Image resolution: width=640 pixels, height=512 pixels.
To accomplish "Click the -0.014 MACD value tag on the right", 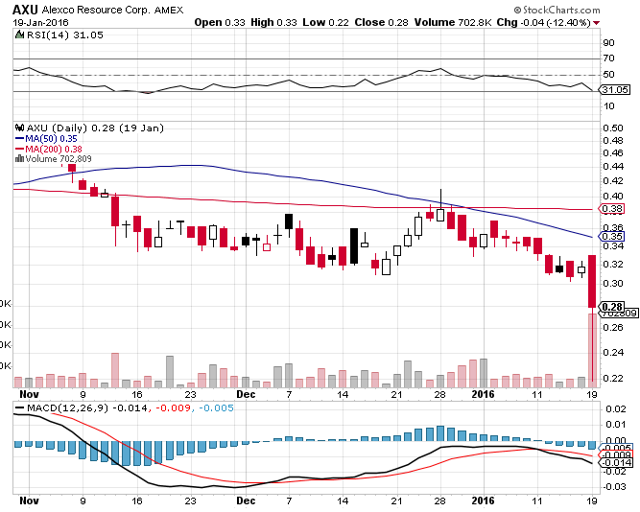I will pyautogui.click(x=616, y=463).
